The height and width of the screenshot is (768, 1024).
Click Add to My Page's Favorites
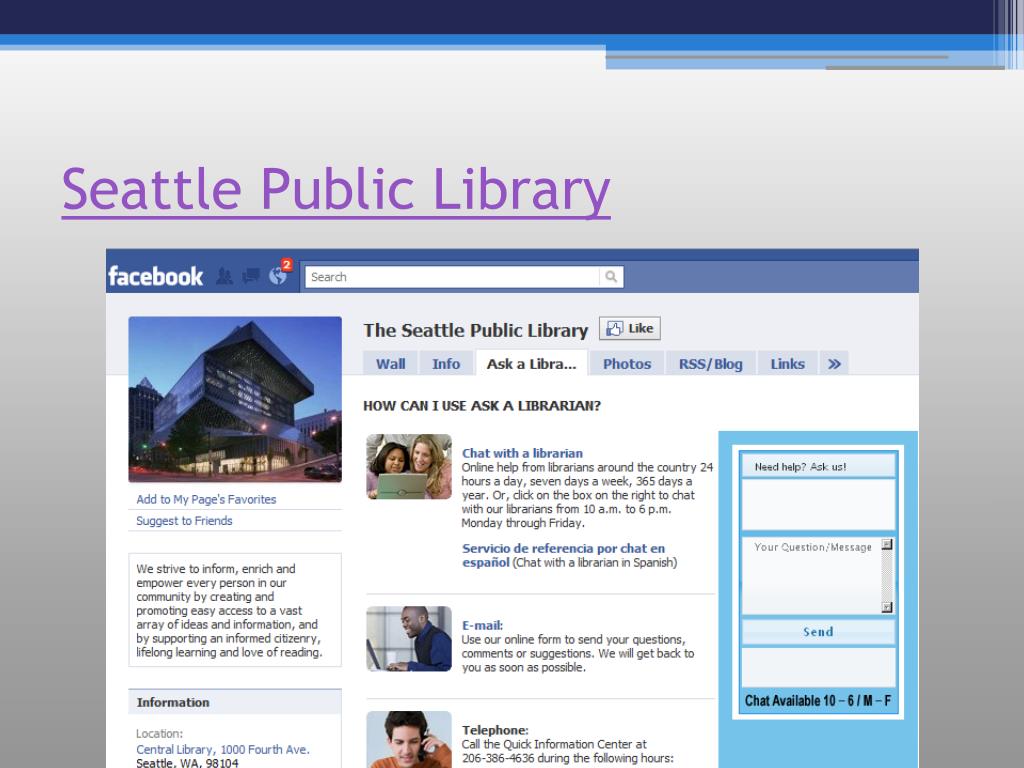[206, 500]
